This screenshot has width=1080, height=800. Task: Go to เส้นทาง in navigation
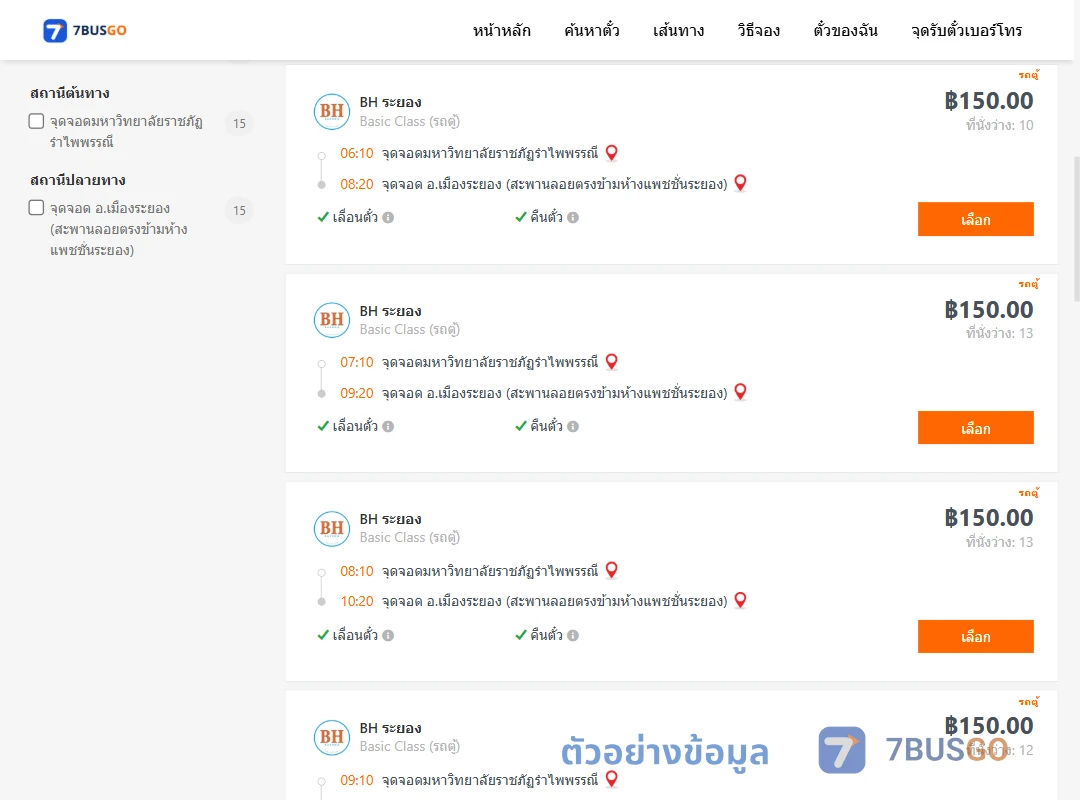[x=678, y=30]
